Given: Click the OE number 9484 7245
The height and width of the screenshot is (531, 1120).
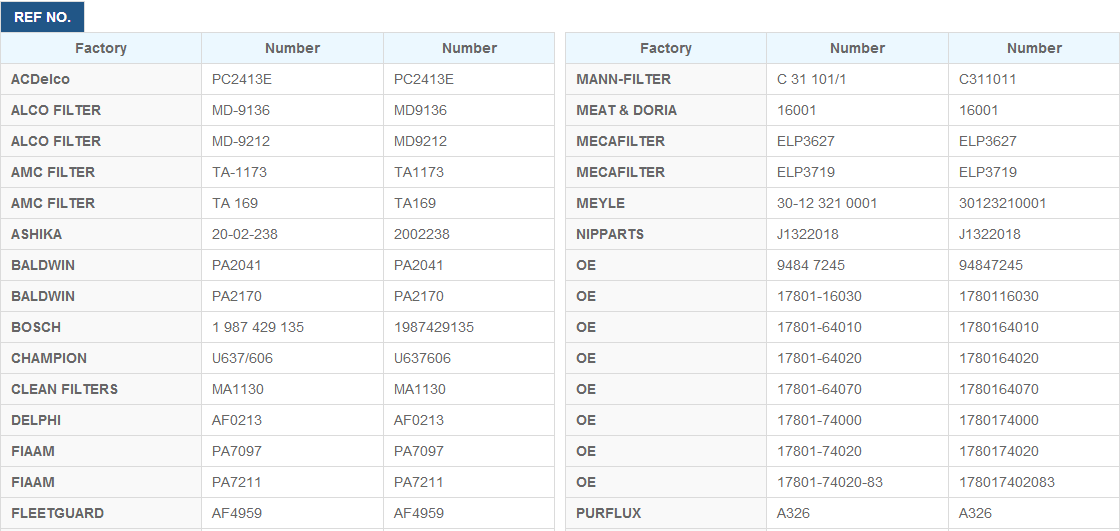Looking at the screenshot, I should [811, 265].
